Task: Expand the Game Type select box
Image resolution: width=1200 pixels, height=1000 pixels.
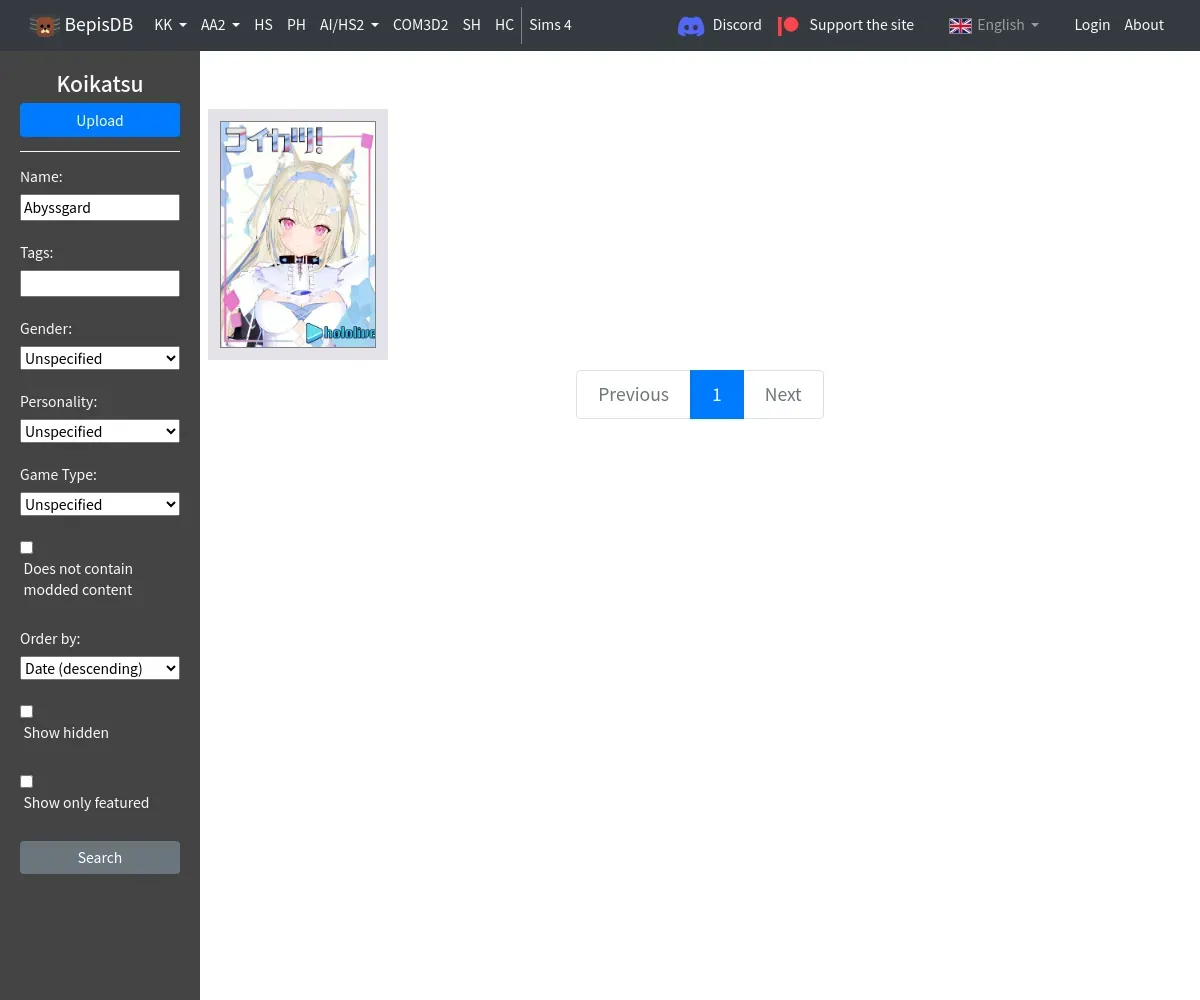Action: point(100,504)
